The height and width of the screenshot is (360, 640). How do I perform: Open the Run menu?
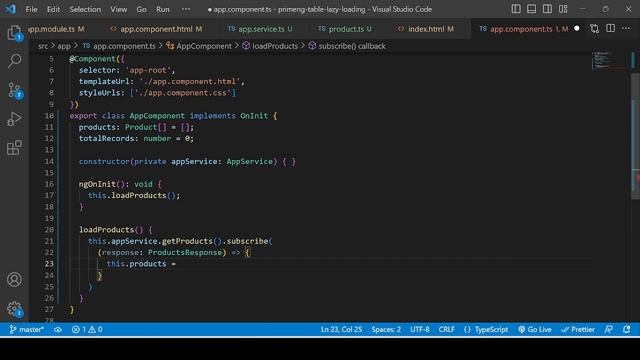coord(162,9)
